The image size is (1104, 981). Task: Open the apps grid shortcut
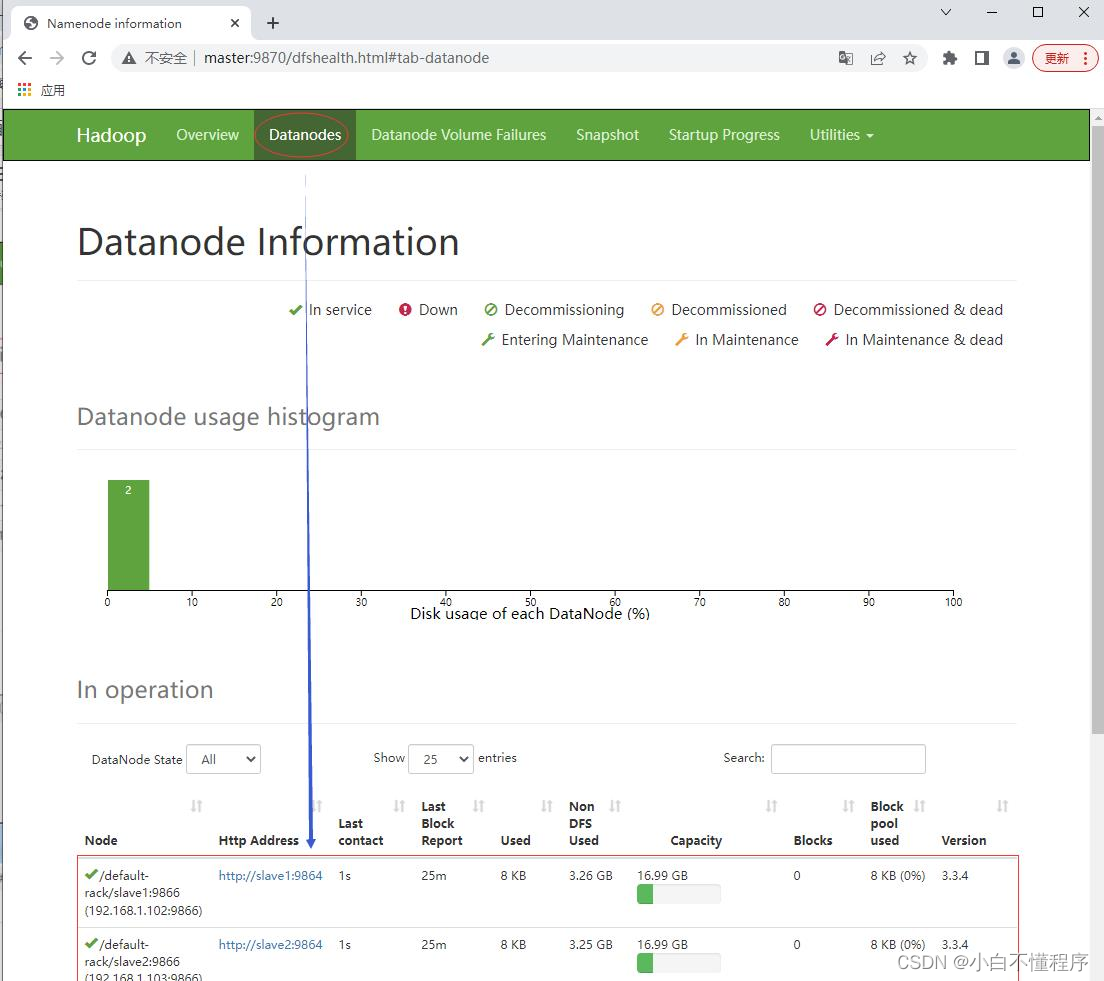click(25, 89)
